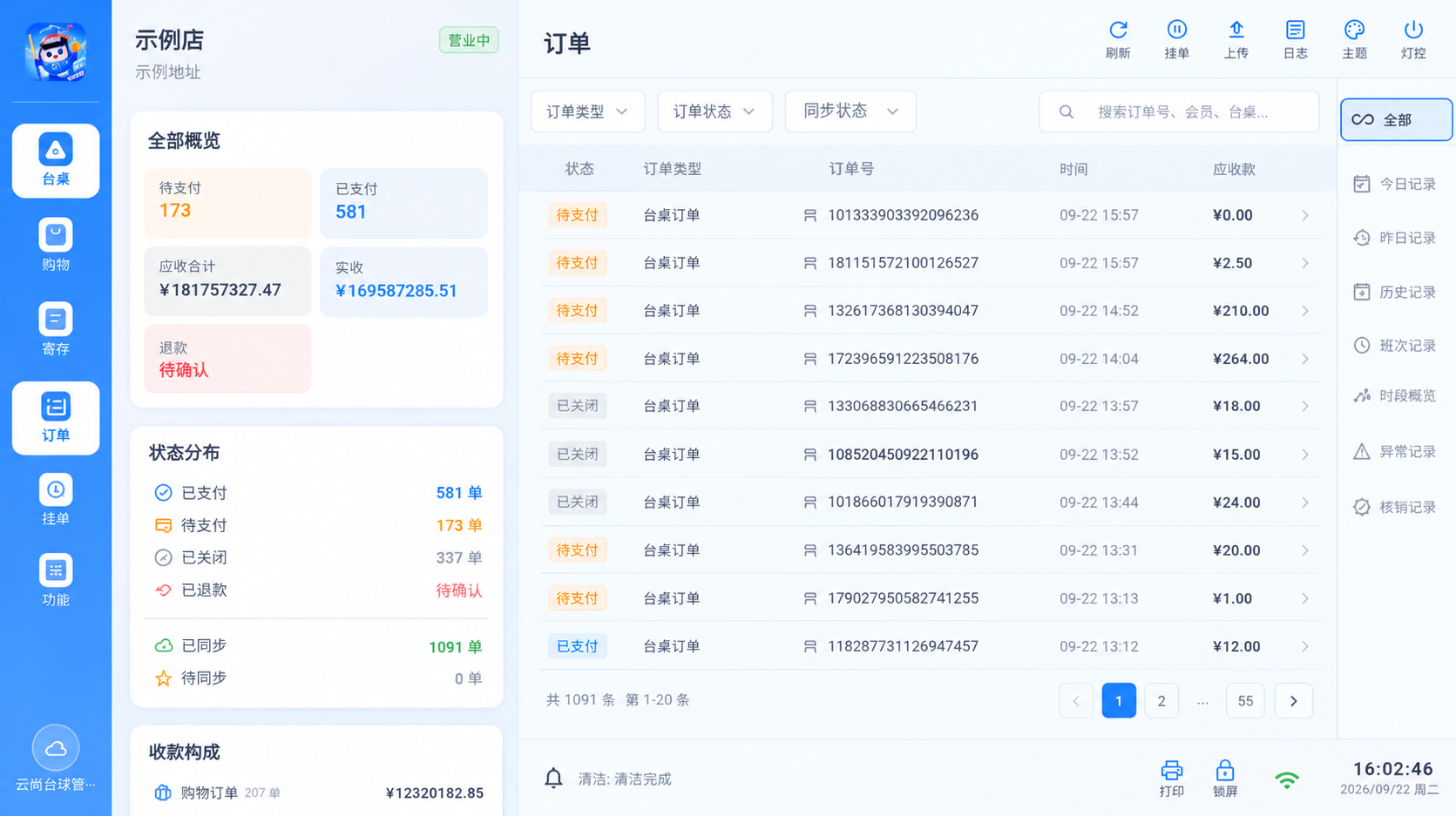Click the 挂单 pause icon in toolbar
The image size is (1456, 816).
coord(1177,40)
